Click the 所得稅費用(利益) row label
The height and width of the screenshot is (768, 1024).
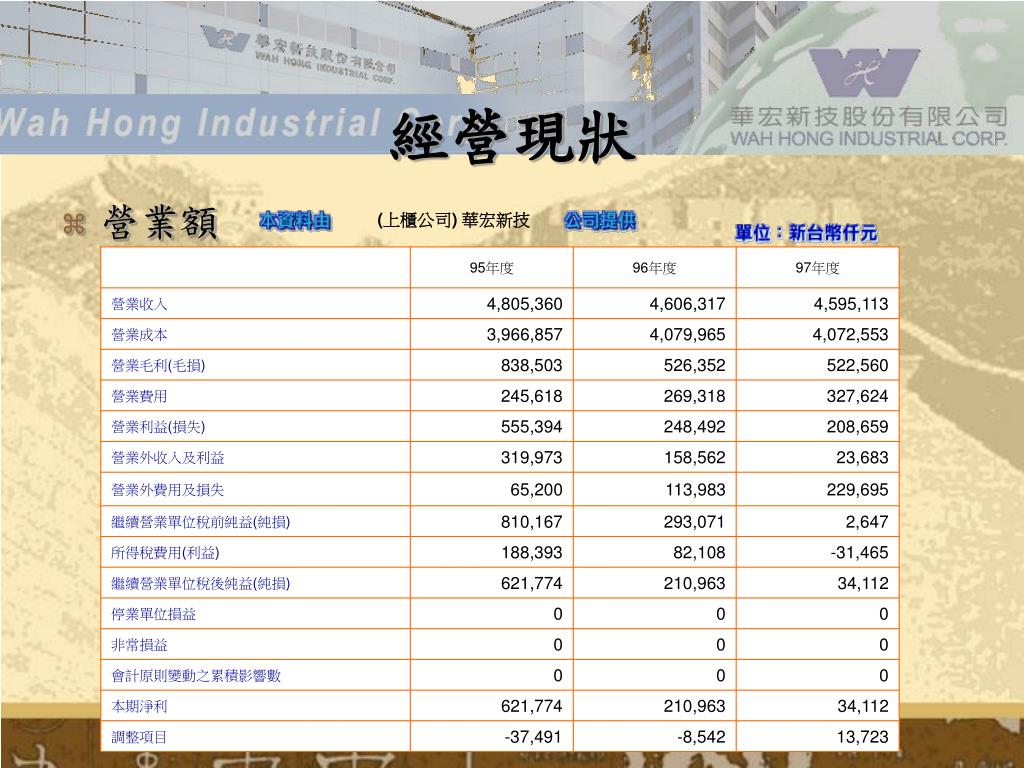[x=165, y=552]
